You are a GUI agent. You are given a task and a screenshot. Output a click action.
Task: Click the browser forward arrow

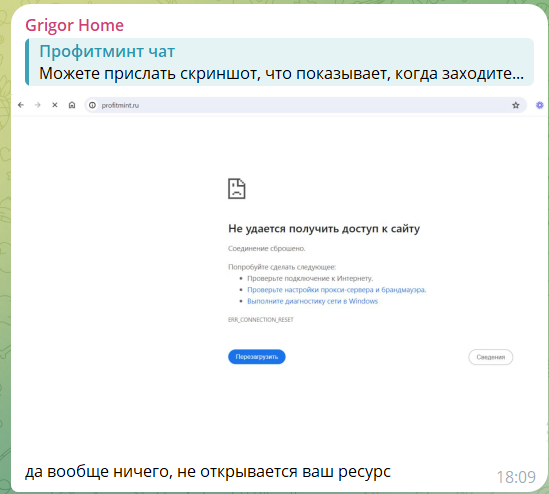point(38,105)
